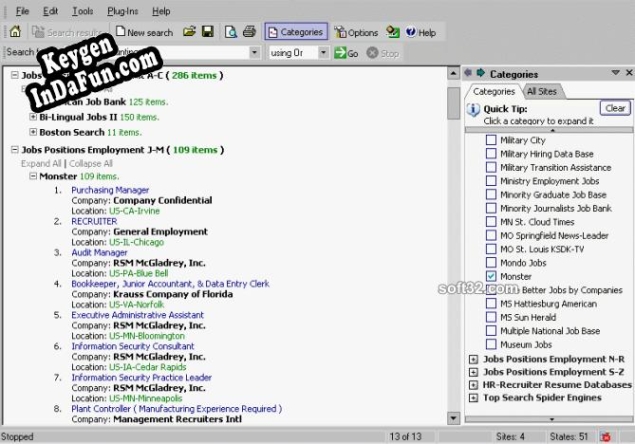Open the Audit Manager job link
635x444 pixels.
pos(99,252)
